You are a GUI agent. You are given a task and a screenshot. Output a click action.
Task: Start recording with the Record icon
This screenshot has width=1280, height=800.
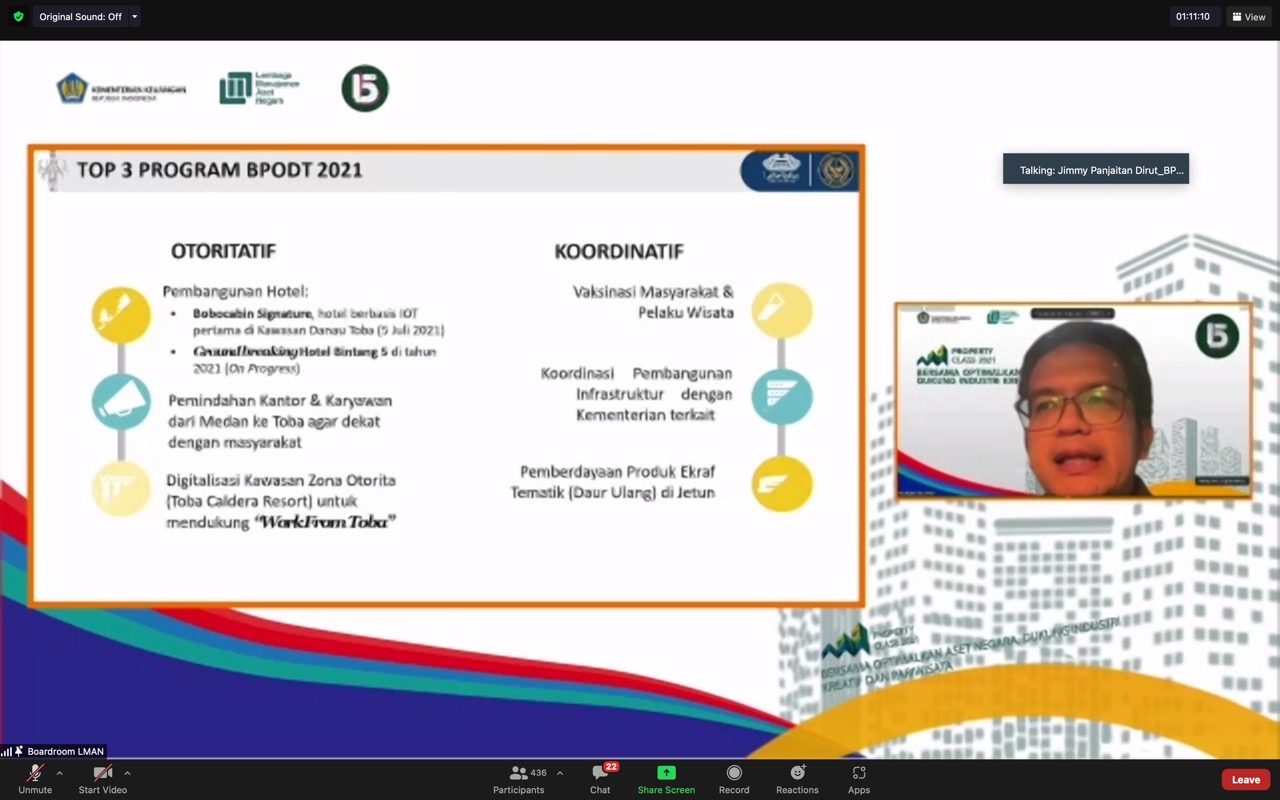tap(734, 778)
